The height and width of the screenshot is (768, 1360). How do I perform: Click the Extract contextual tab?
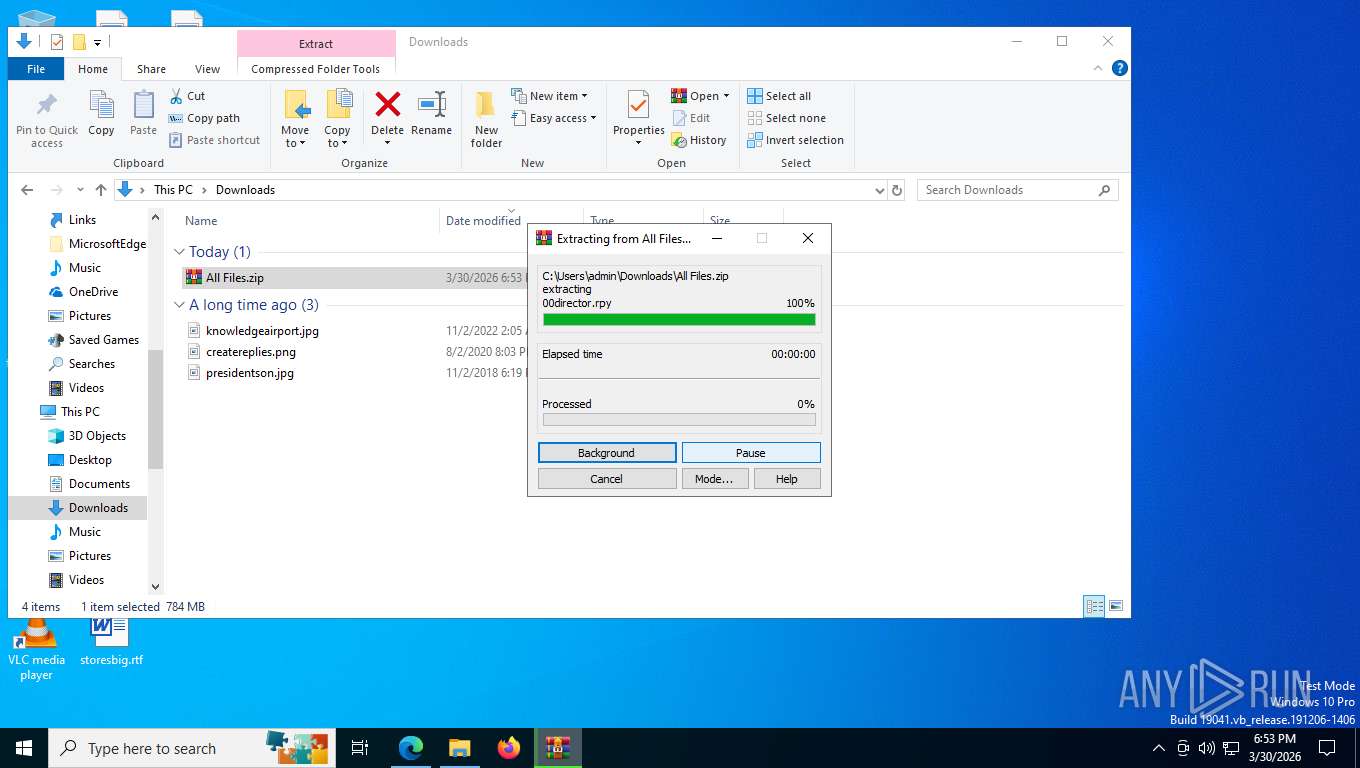pyautogui.click(x=316, y=43)
